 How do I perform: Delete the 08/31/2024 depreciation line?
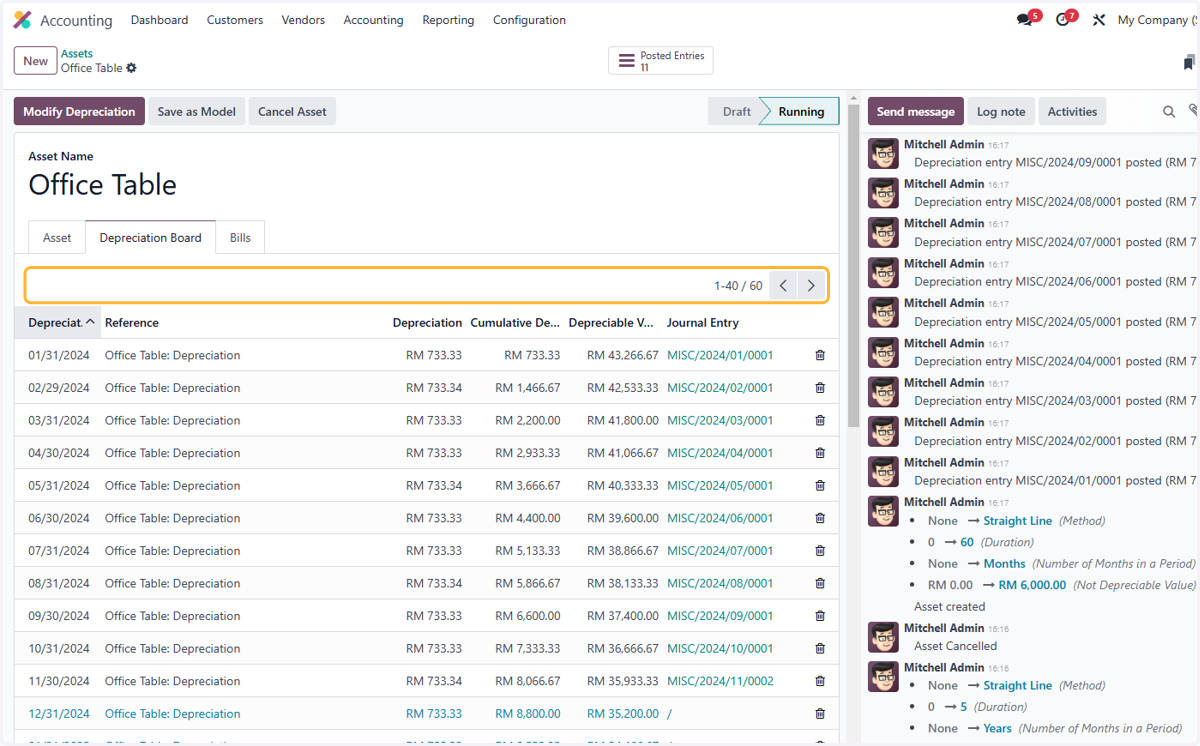click(x=820, y=583)
